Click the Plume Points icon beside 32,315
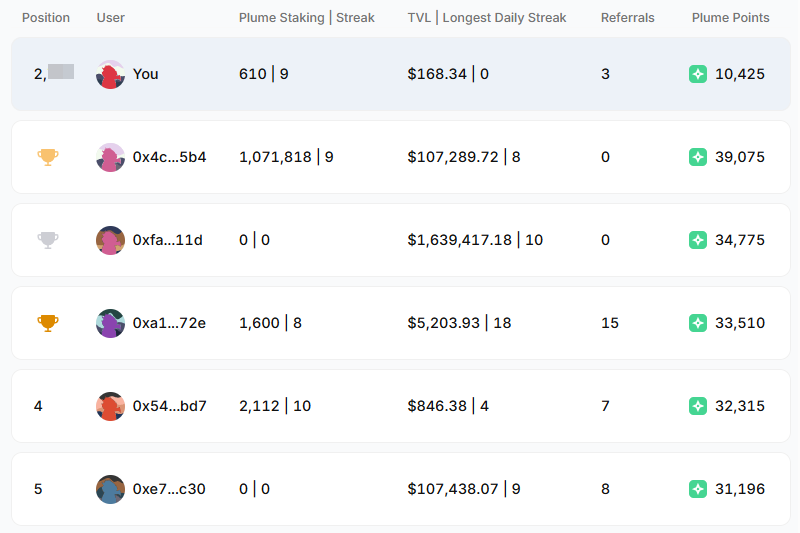This screenshot has width=800, height=533. point(698,406)
